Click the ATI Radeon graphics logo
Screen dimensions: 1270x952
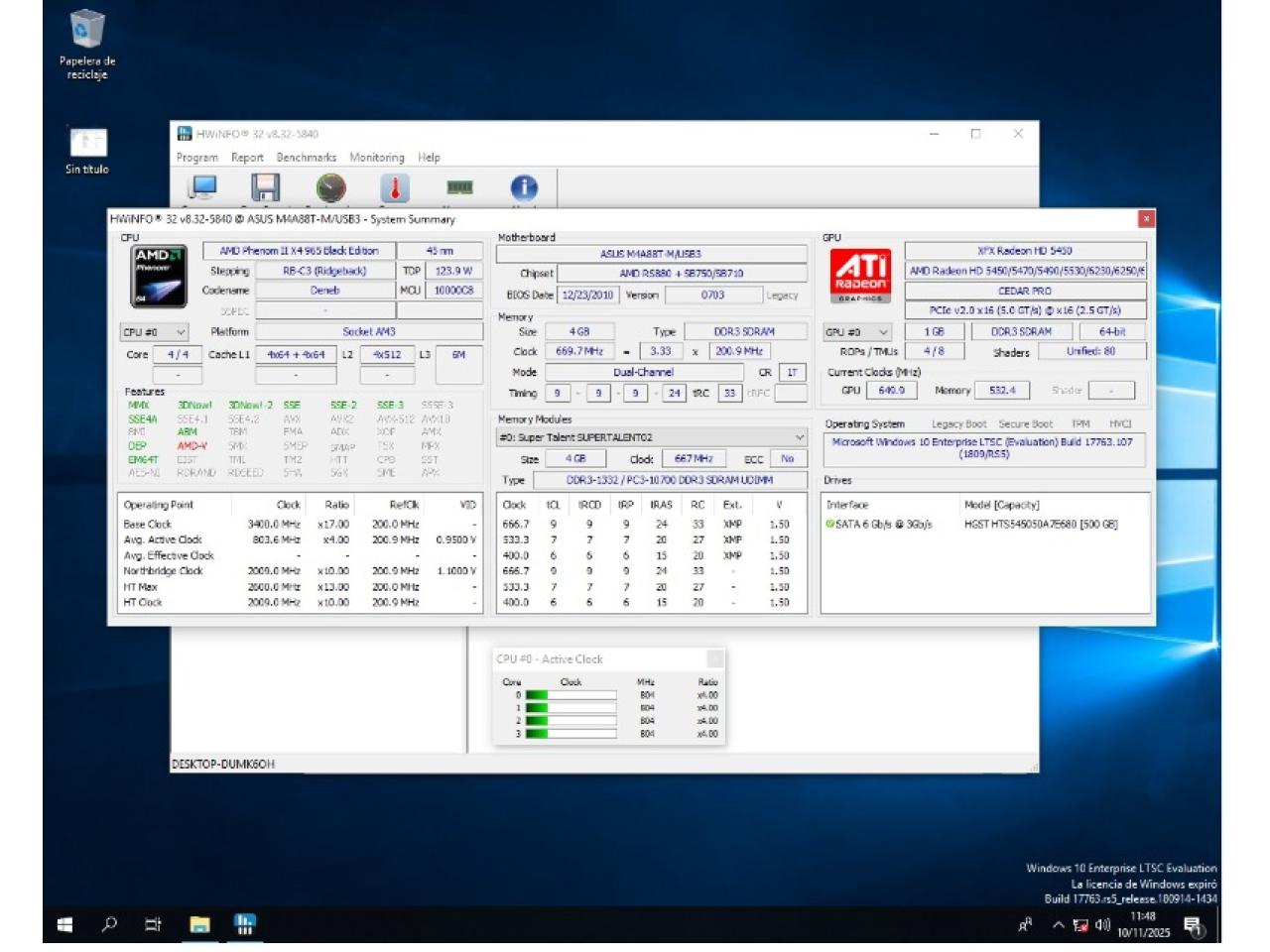coord(860,274)
